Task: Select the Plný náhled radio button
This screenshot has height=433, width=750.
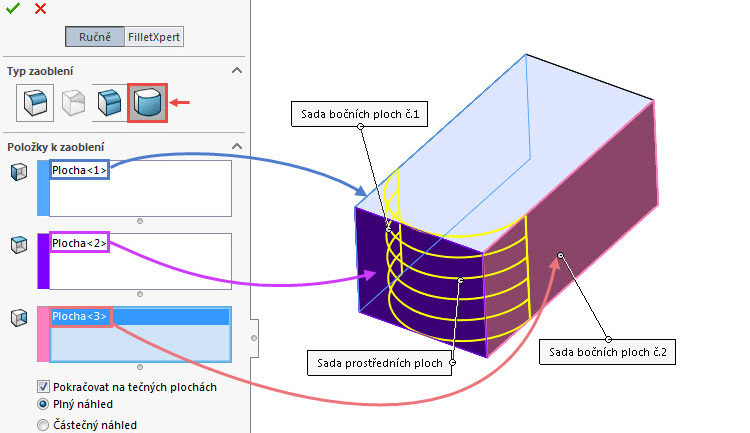Action: click(43, 404)
